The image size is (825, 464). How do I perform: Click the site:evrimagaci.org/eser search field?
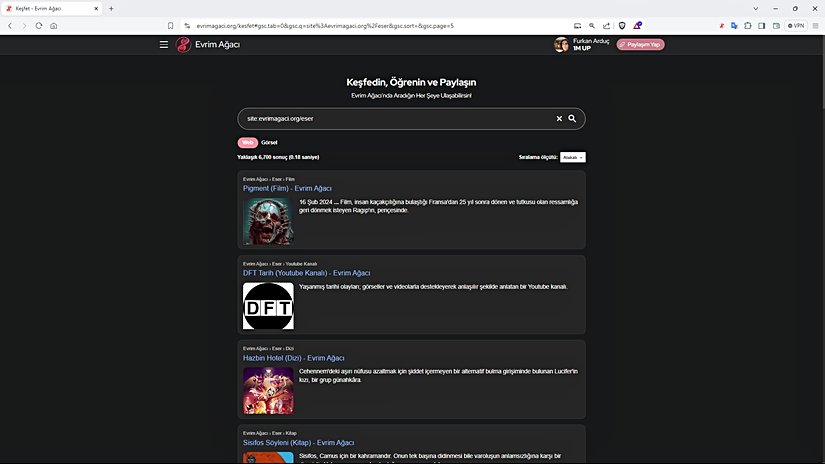click(x=395, y=119)
